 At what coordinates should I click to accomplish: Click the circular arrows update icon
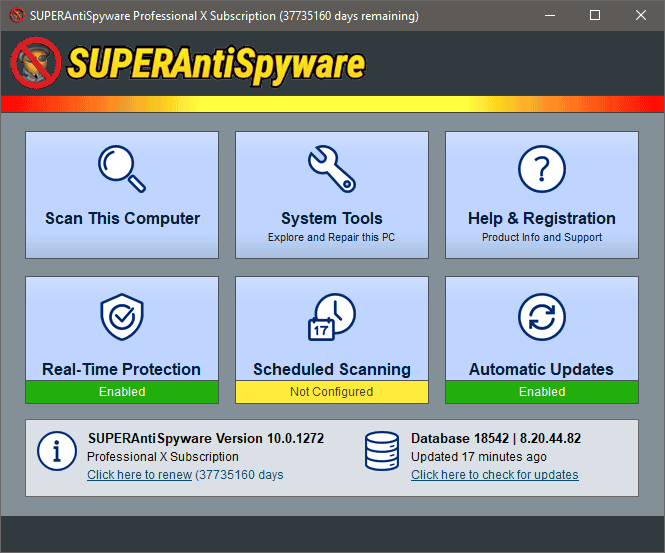[542, 317]
